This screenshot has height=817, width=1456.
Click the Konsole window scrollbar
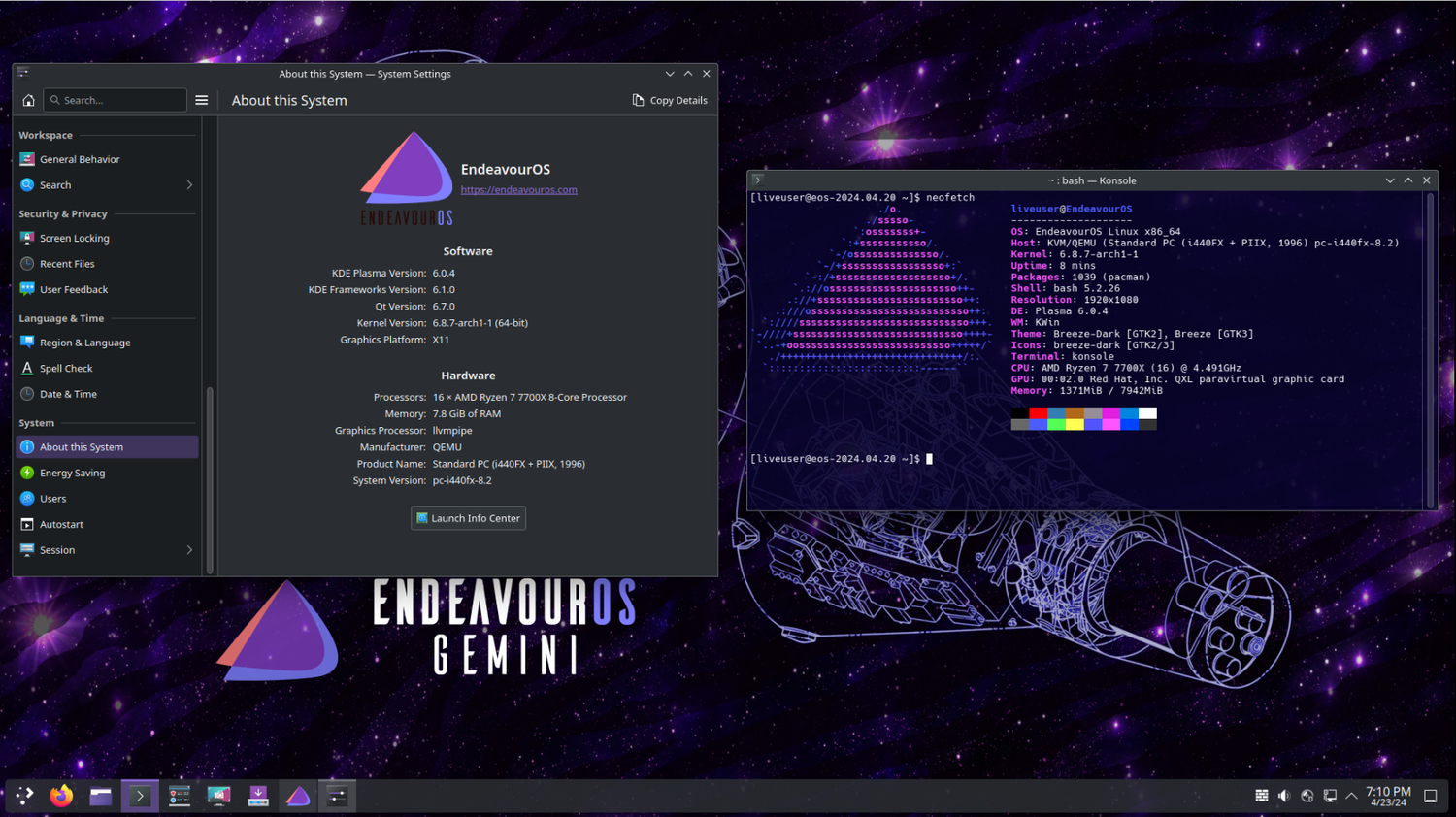tap(1430, 349)
